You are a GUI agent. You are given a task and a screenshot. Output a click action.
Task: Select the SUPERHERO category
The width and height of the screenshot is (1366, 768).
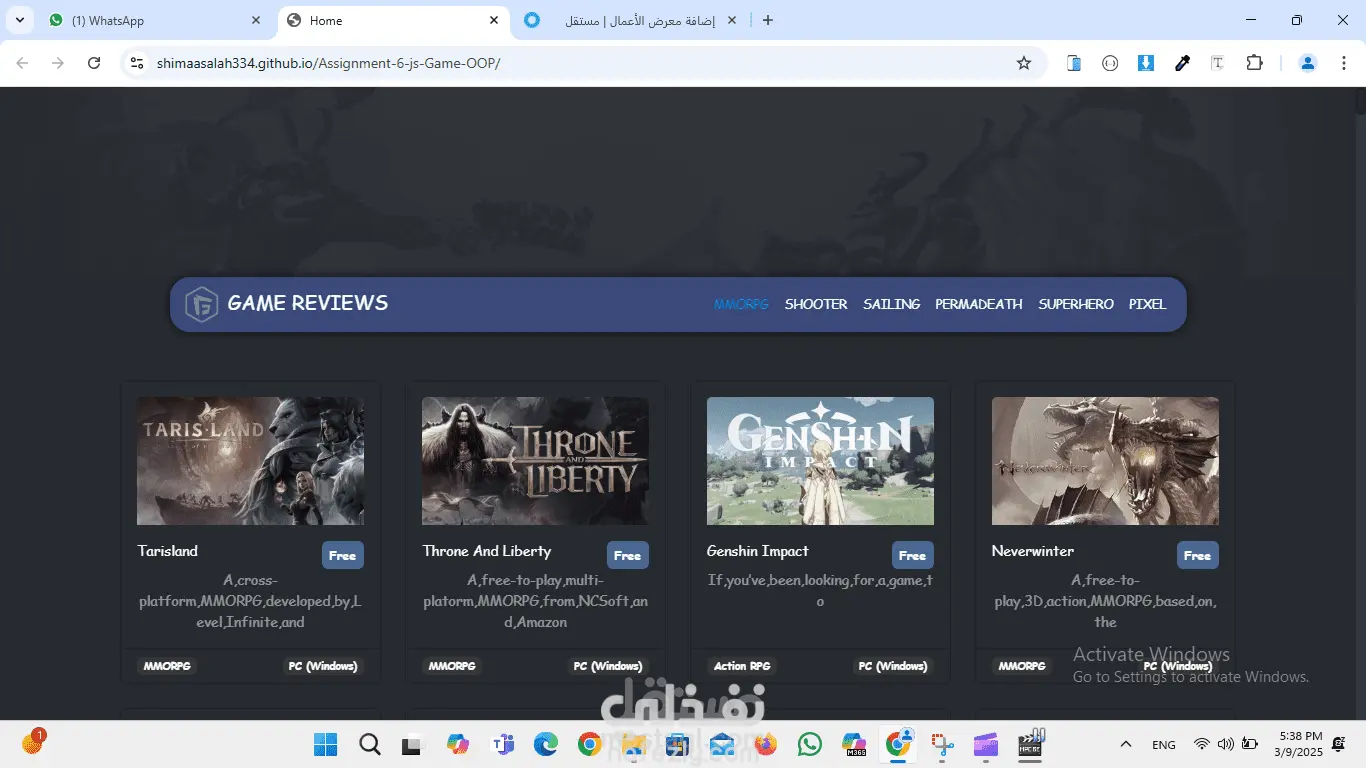coord(1076,304)
